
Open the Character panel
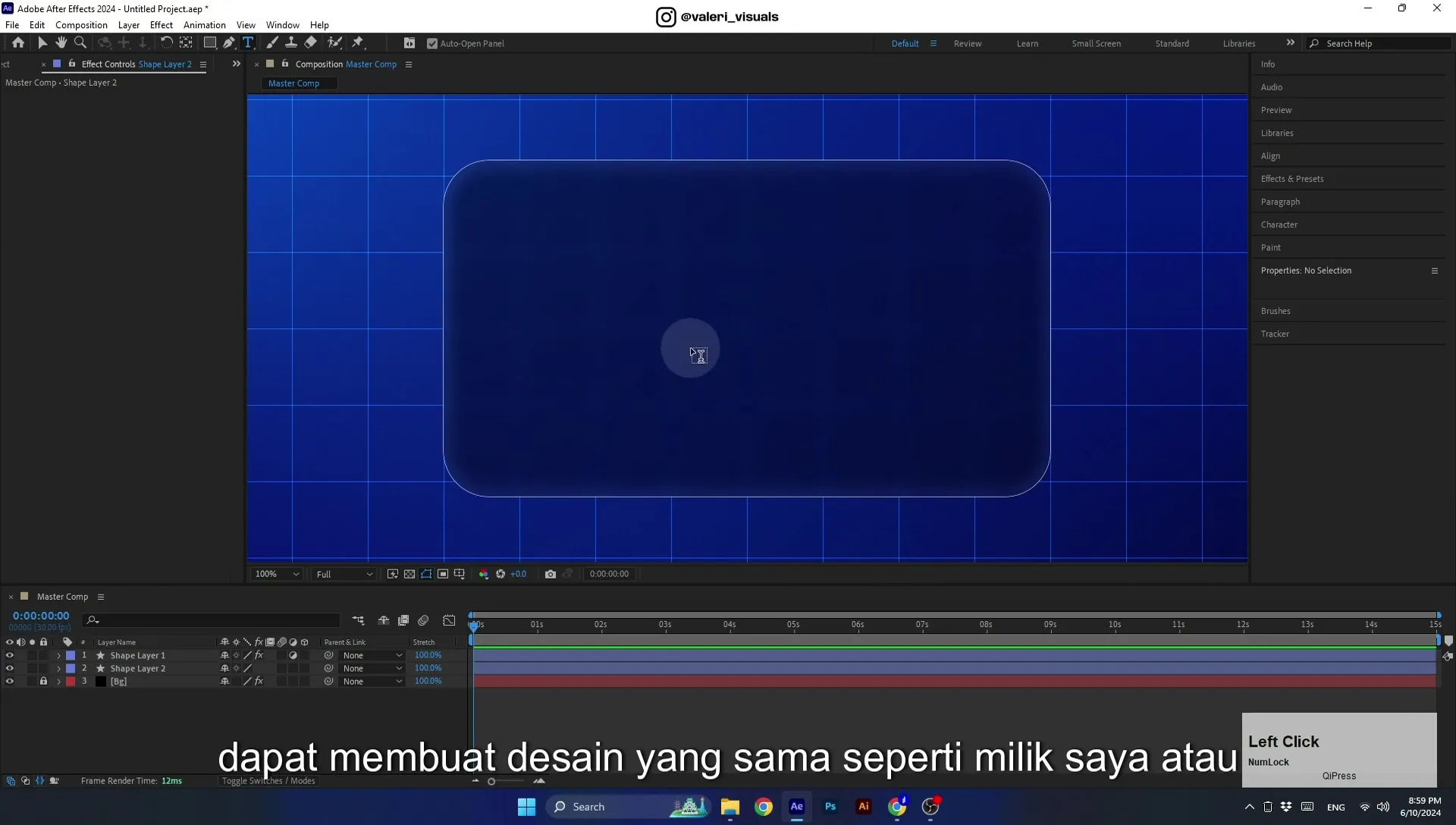pos(1279,224)
